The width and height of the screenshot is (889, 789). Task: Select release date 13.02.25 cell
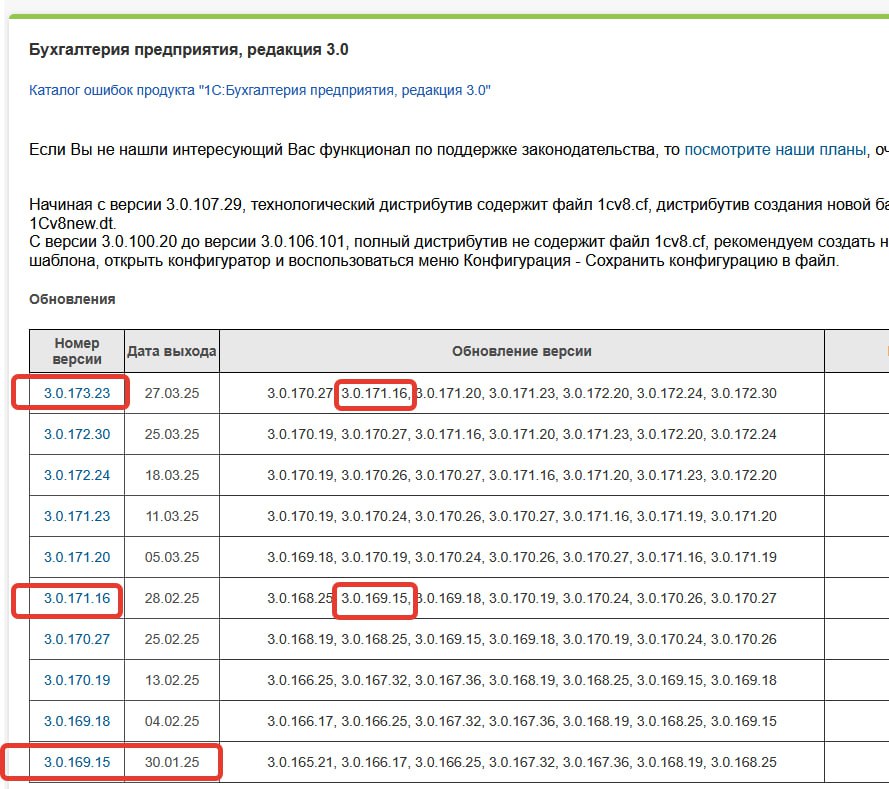[x=172, y=680]
